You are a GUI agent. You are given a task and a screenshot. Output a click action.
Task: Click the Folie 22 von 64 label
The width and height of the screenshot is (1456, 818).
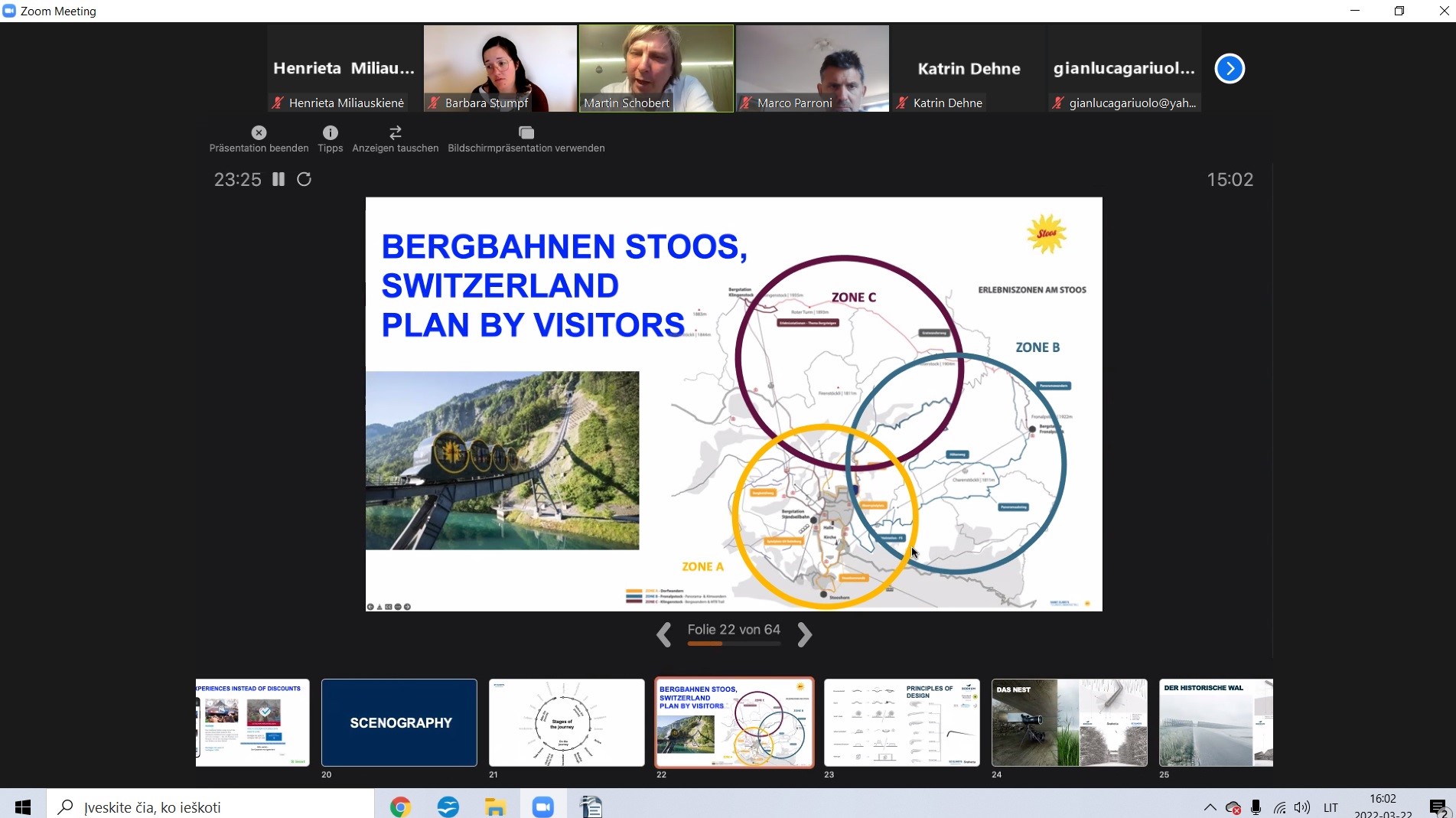pyautogui.click(x=734, y=629)
